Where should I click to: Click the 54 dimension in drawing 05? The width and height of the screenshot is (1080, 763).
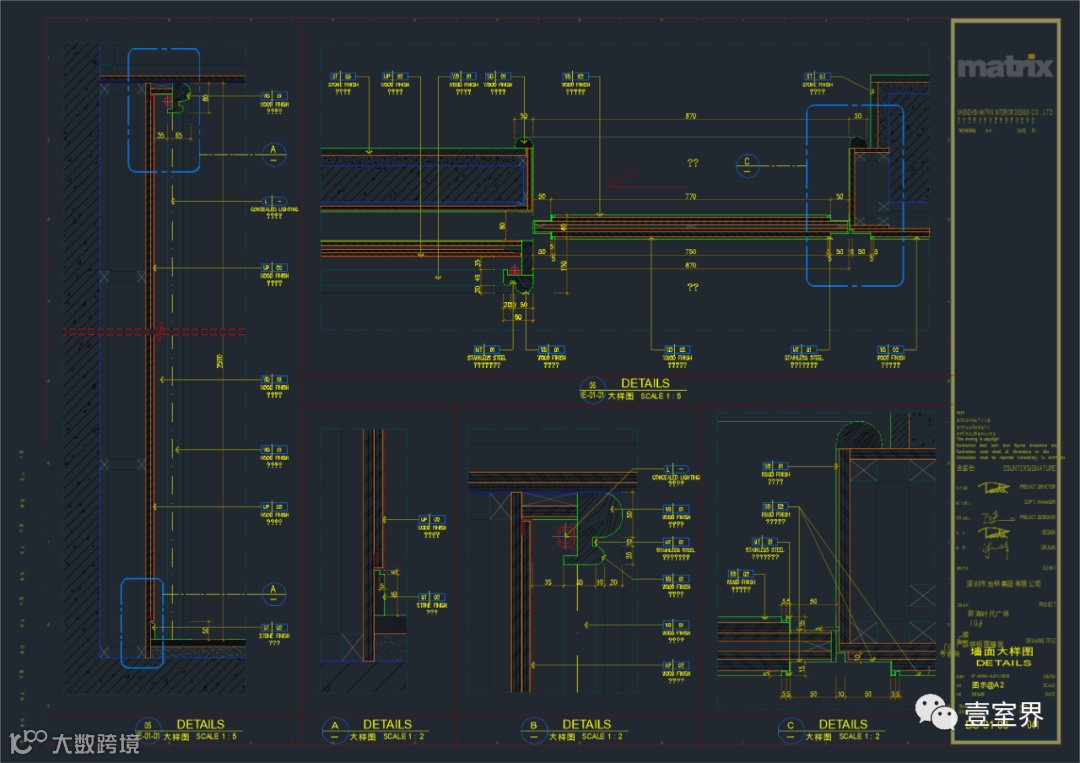coord(205,630)
